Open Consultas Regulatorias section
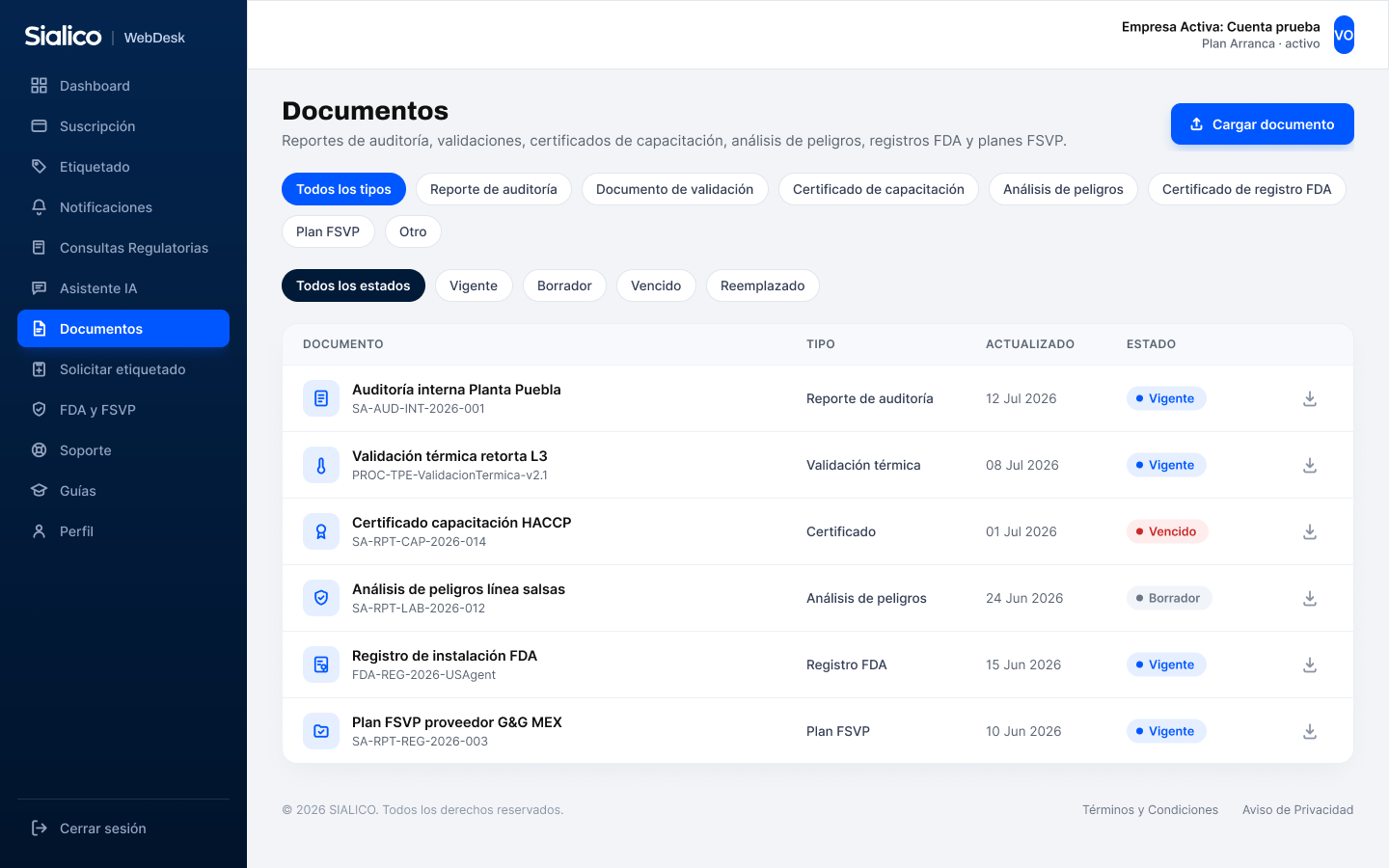The image size is (1389, 868). pos(123,248)
